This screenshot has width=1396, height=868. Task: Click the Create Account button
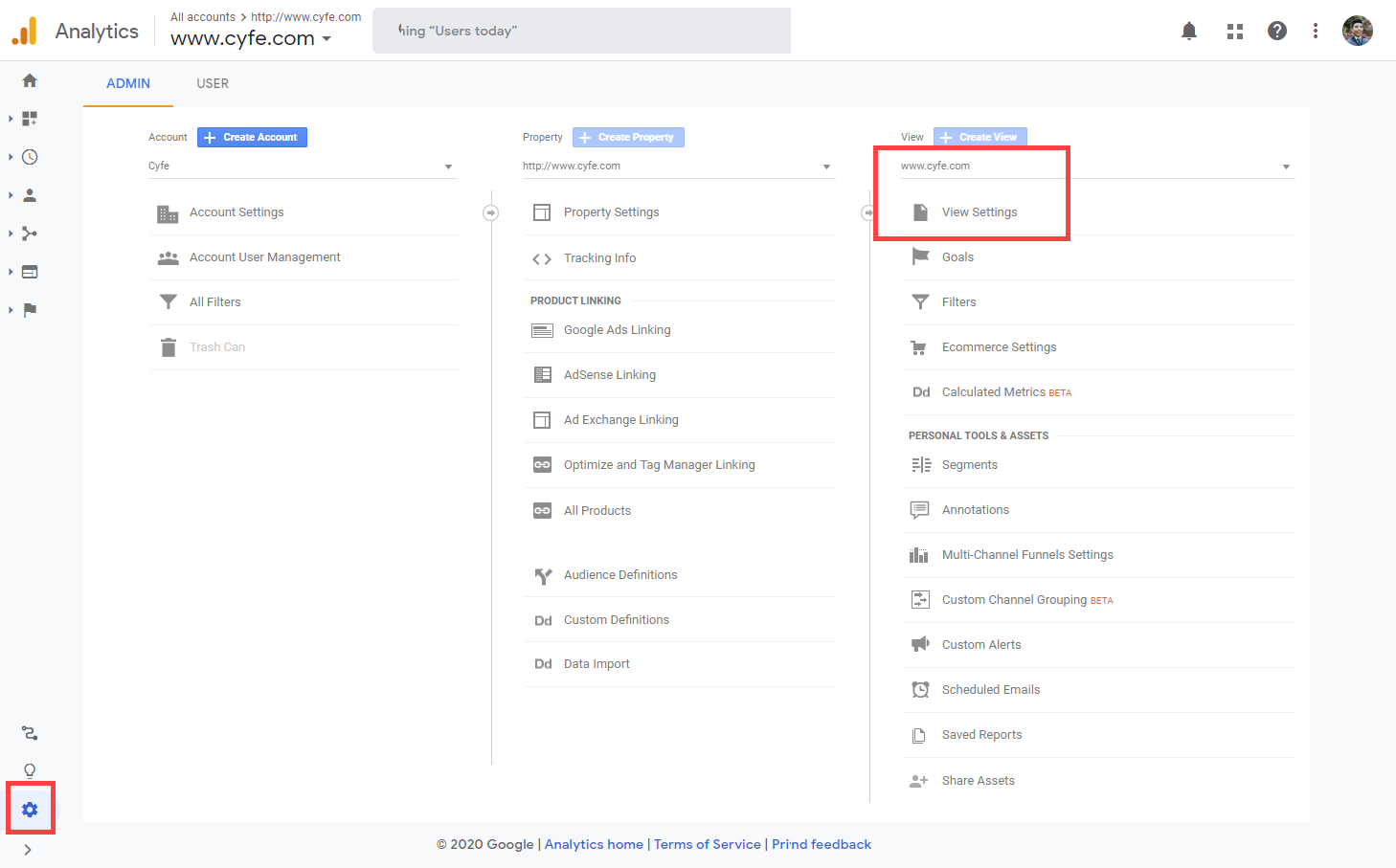[x=251, y=137]
